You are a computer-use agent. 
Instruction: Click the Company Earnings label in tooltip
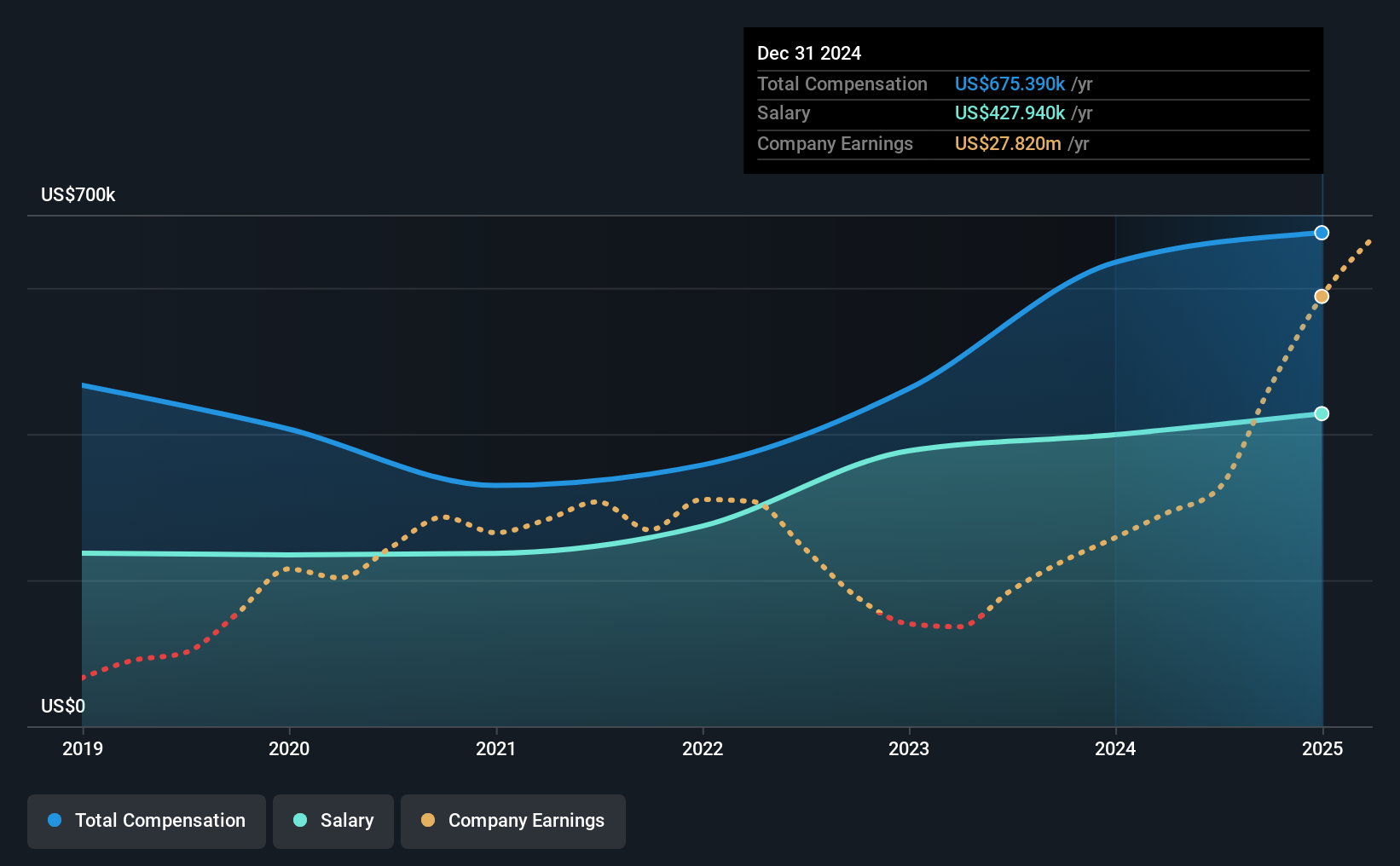point(835,143)
